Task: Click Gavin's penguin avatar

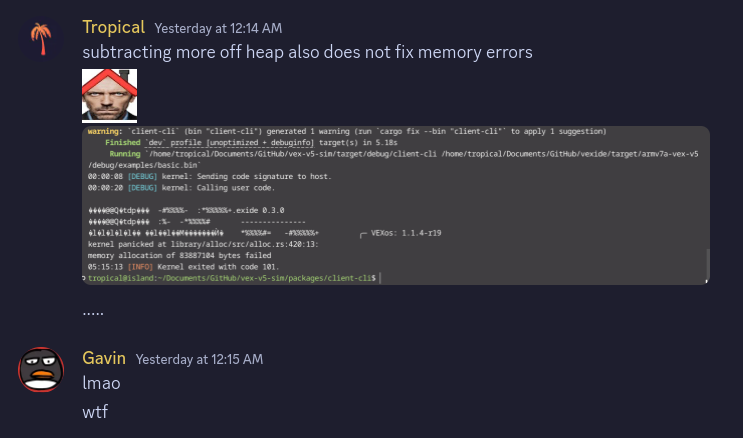Action: click(x=41, y=369)
